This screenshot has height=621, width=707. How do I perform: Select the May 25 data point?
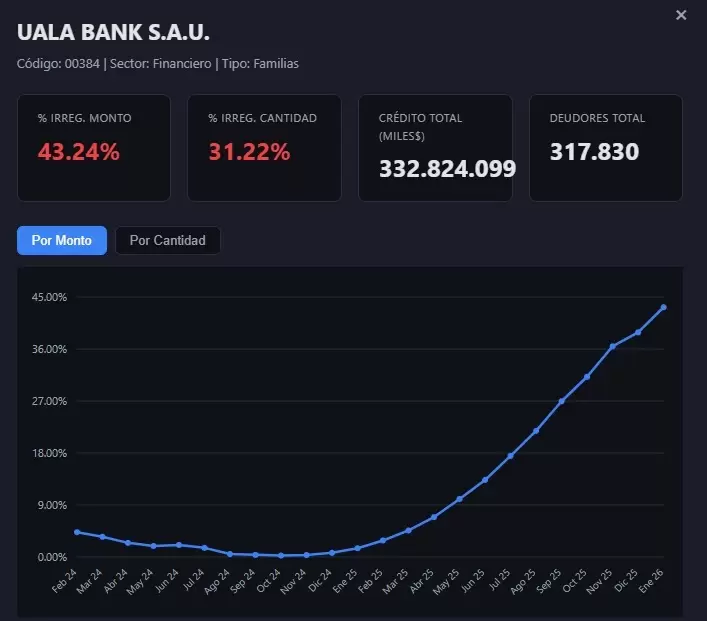click(x=460, y=499)
